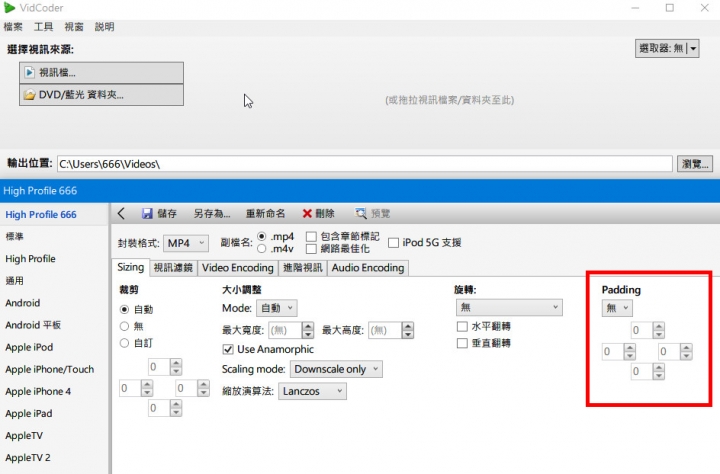This screenshot has height=474, width=720.
Task: Click the top crop value stepper
Action: (176, 367)
